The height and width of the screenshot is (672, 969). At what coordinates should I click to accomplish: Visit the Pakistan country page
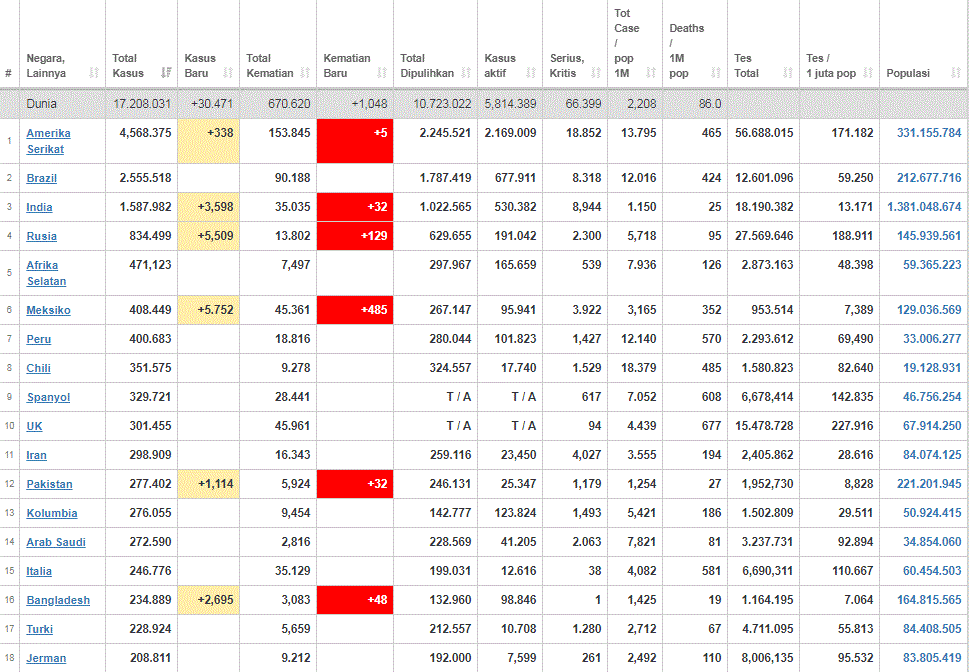pyautogui.click(x=49, y=484)
